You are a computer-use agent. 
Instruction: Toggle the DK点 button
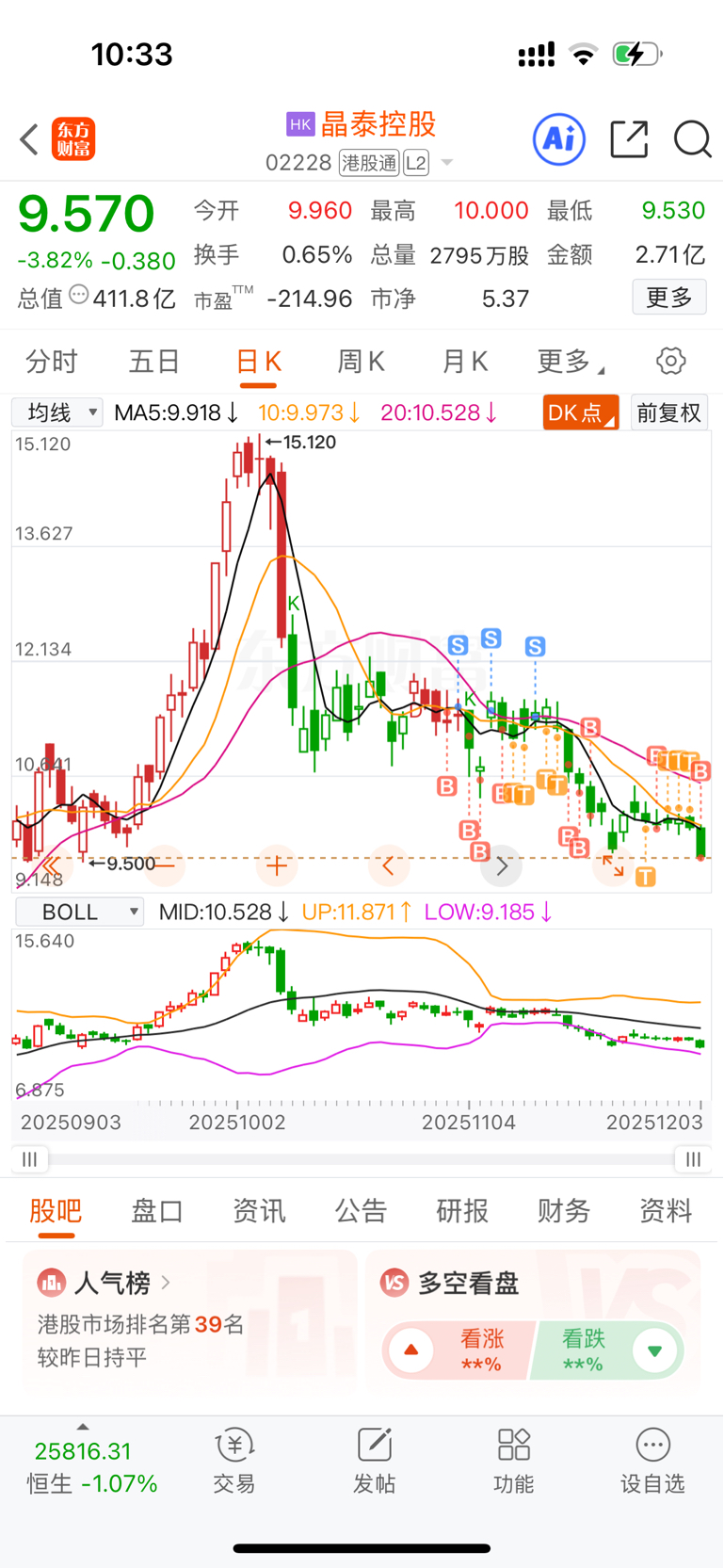pyautogui.click(x=581, y=412)
